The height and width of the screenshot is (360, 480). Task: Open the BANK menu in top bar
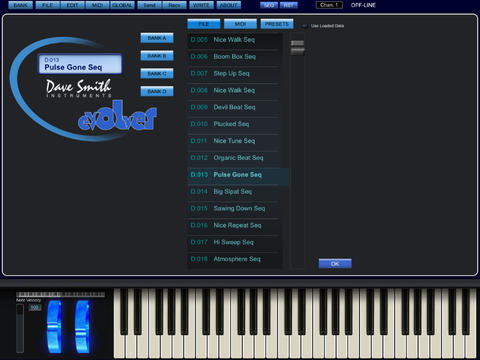pyautogui.click(x=20, y=5)
